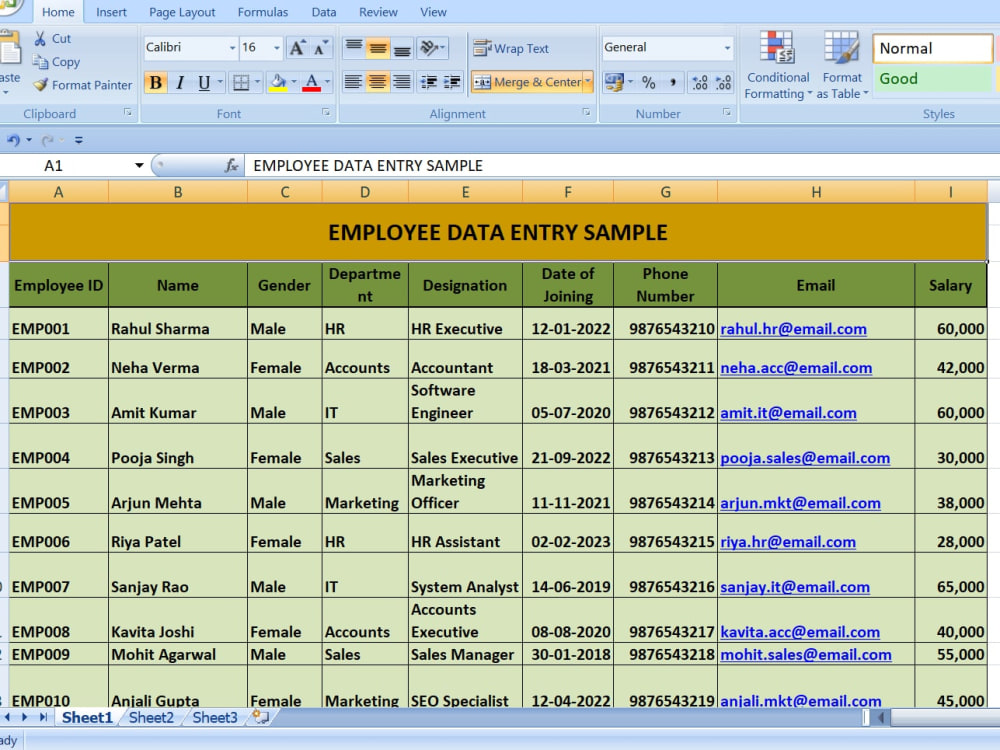Click the Orientation text angle icon
The height and width of the screenshot is (750, 1000).
(x=429, y=48)
